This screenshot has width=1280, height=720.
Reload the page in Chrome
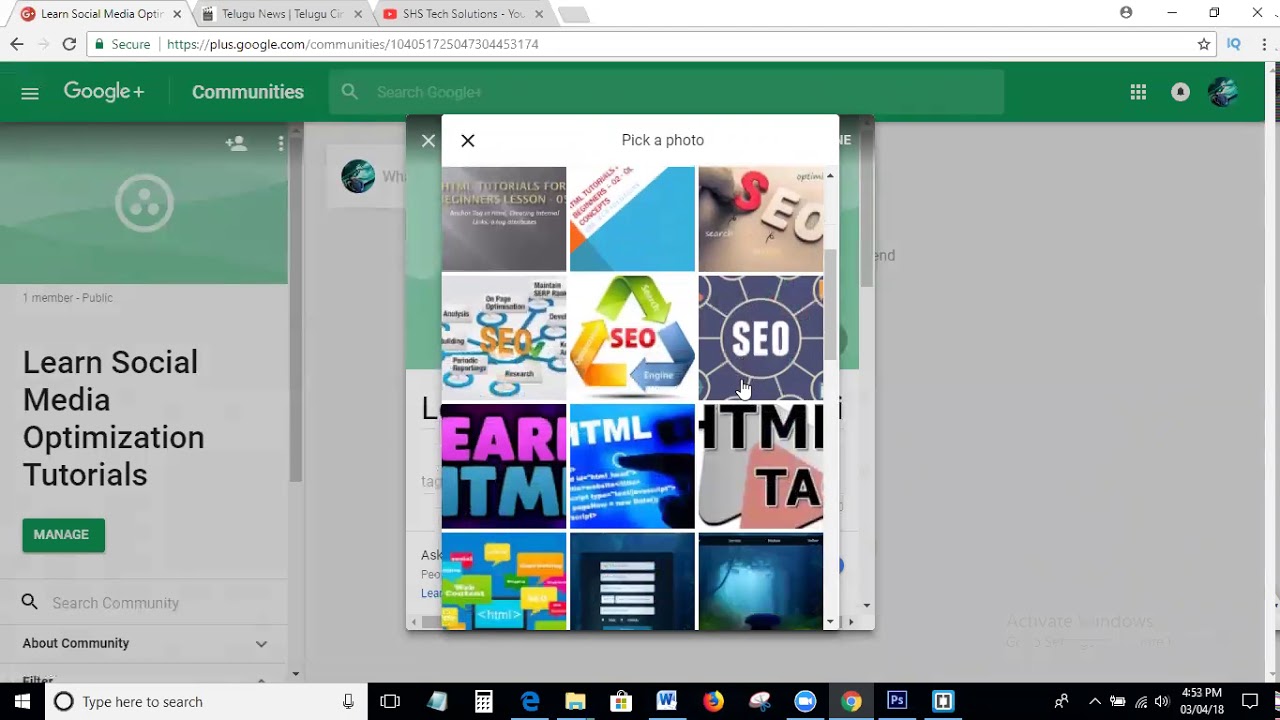click(x=69, y=44)
